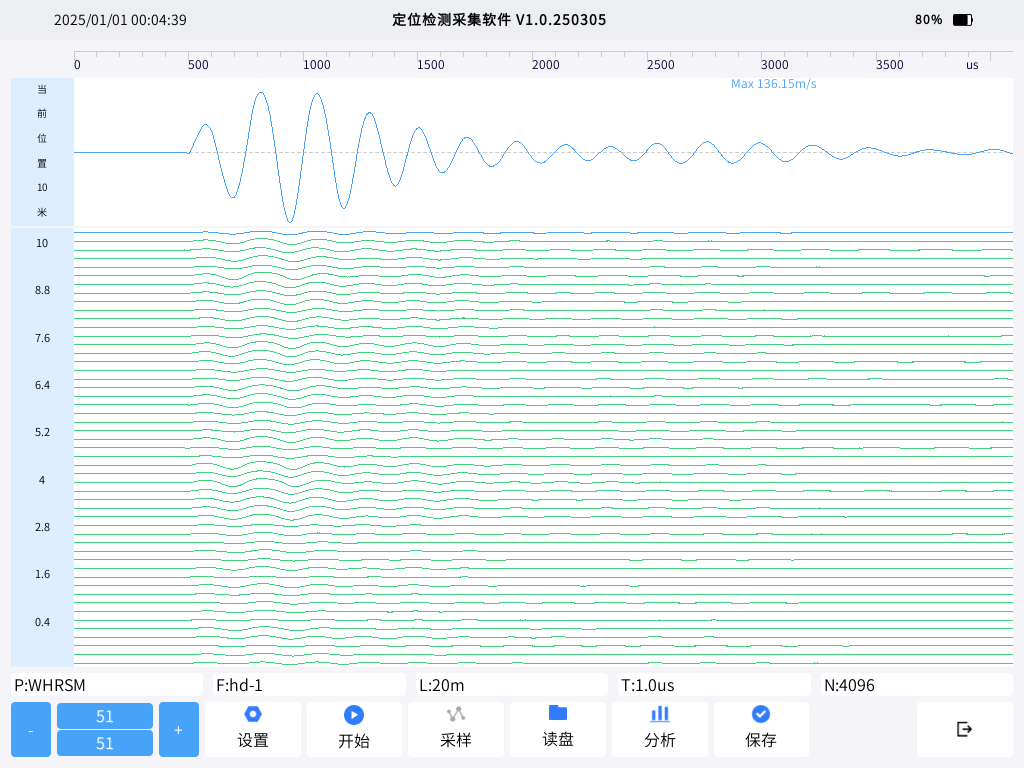Click the Max 136.15m/s label

coord(773,84)
